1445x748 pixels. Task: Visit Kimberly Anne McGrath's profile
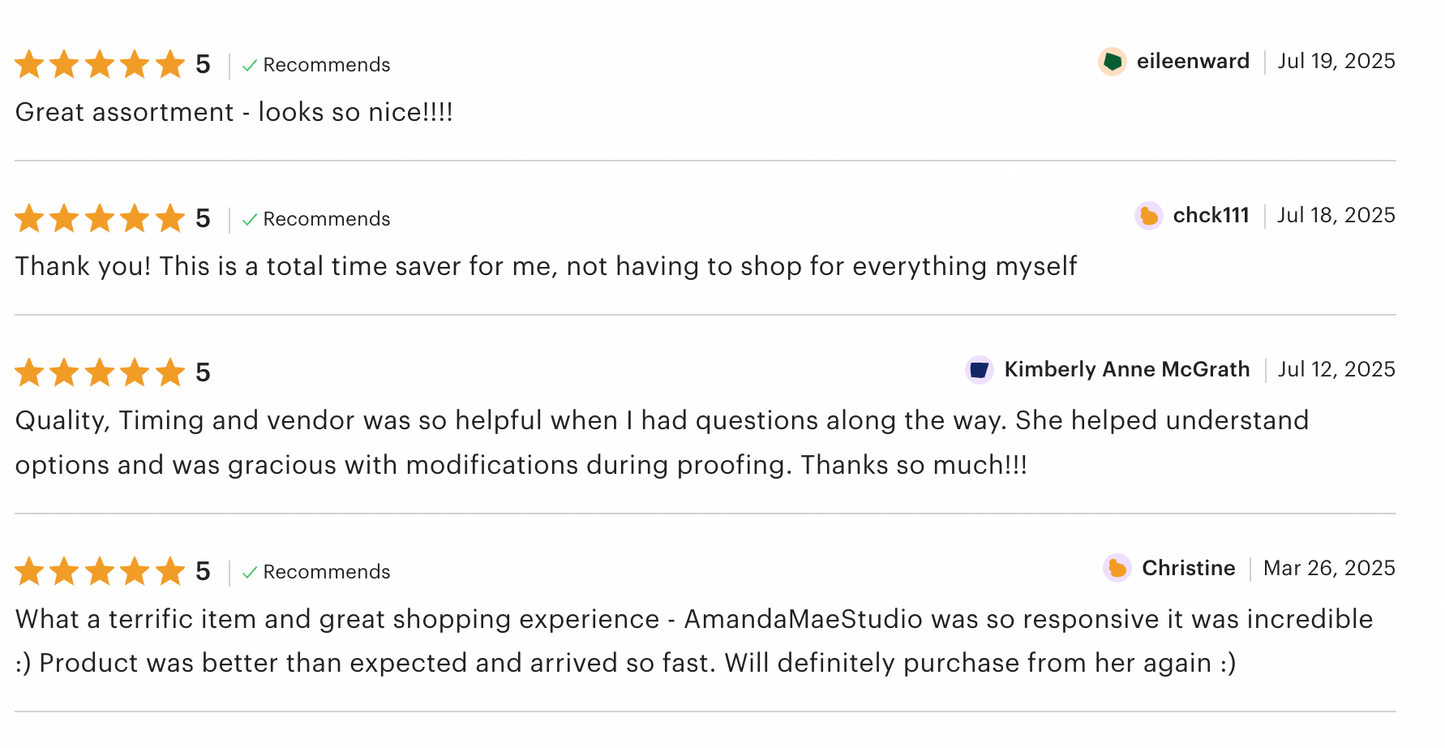coord(1126,370)
